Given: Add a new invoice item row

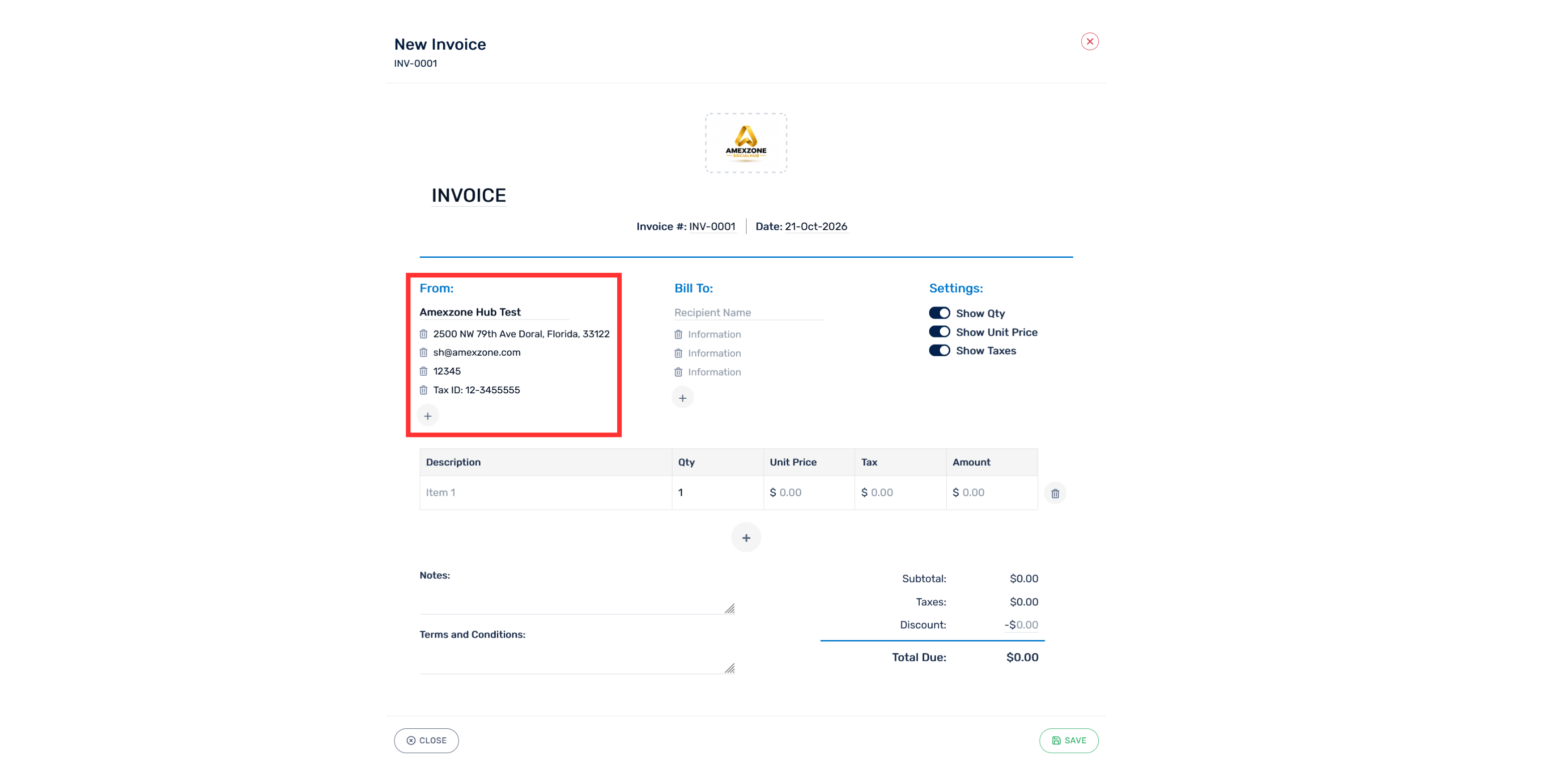Looking at the screenshot, I should [x=746, y=538].
